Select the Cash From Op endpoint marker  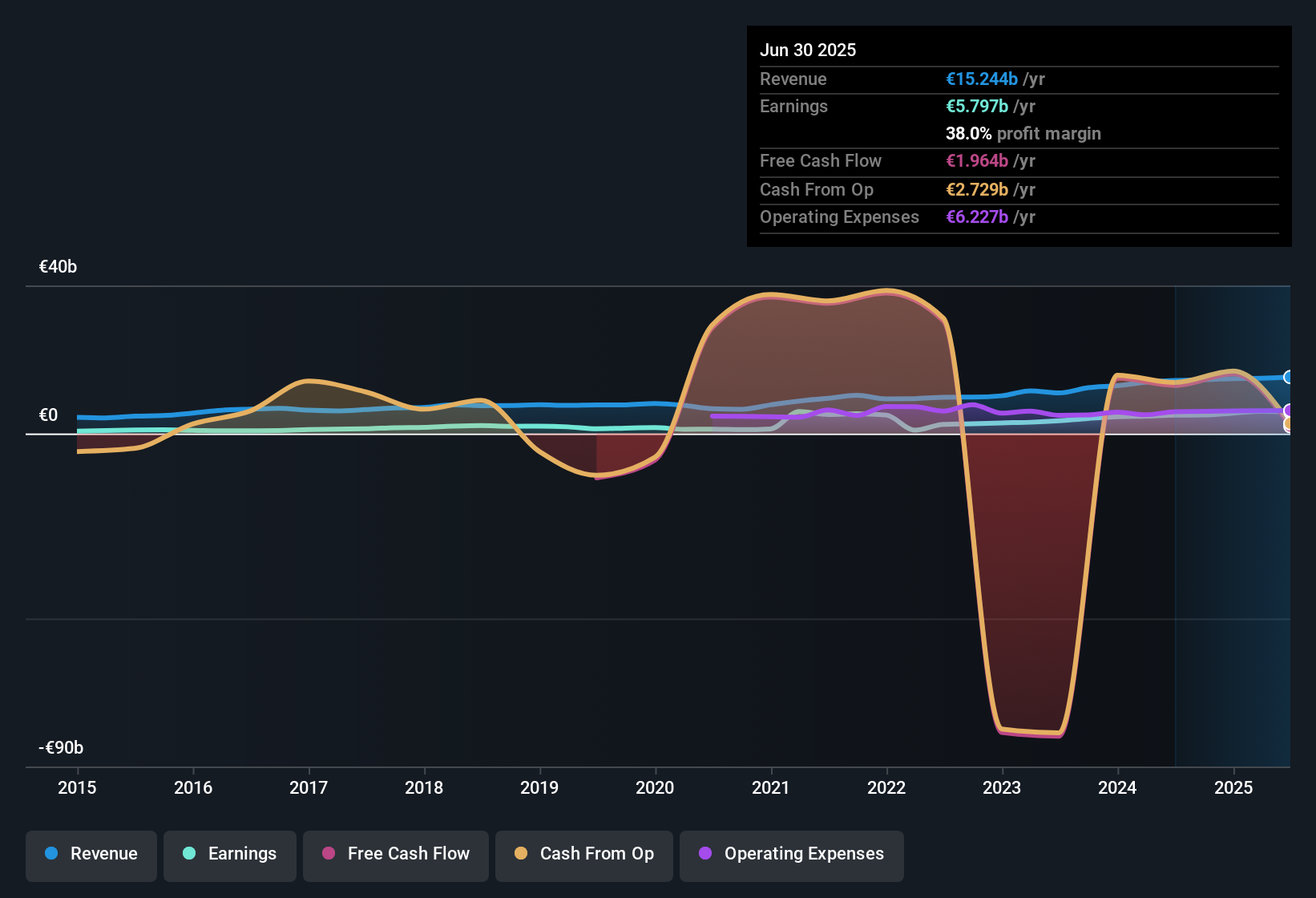(x=1287, y=423)
